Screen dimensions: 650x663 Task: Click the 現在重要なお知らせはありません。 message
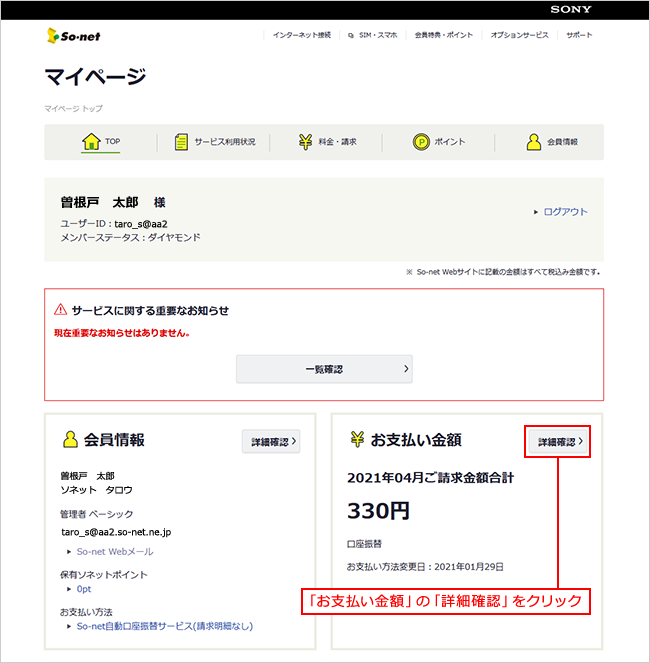click(122, 333)
